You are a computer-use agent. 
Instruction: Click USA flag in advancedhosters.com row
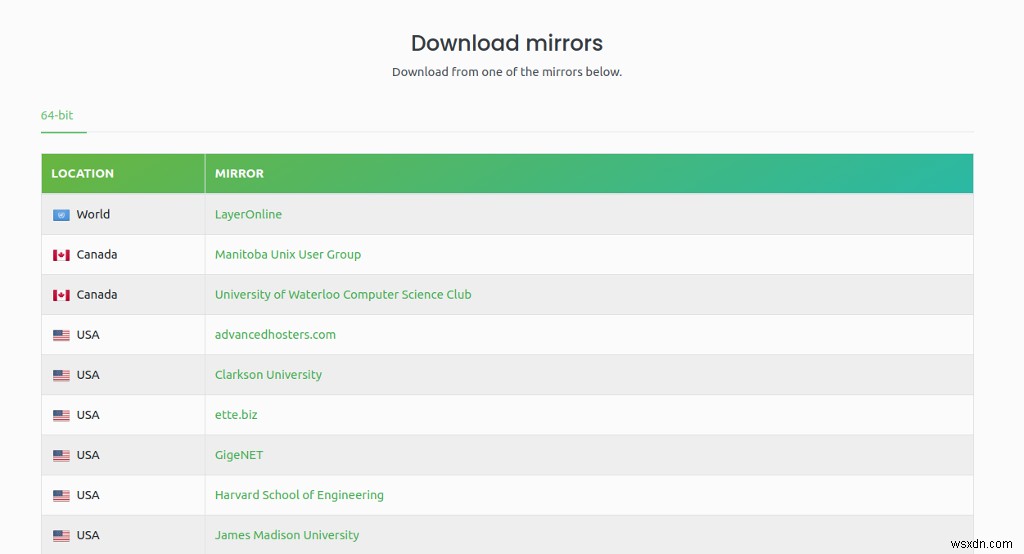tap(61, 335)
